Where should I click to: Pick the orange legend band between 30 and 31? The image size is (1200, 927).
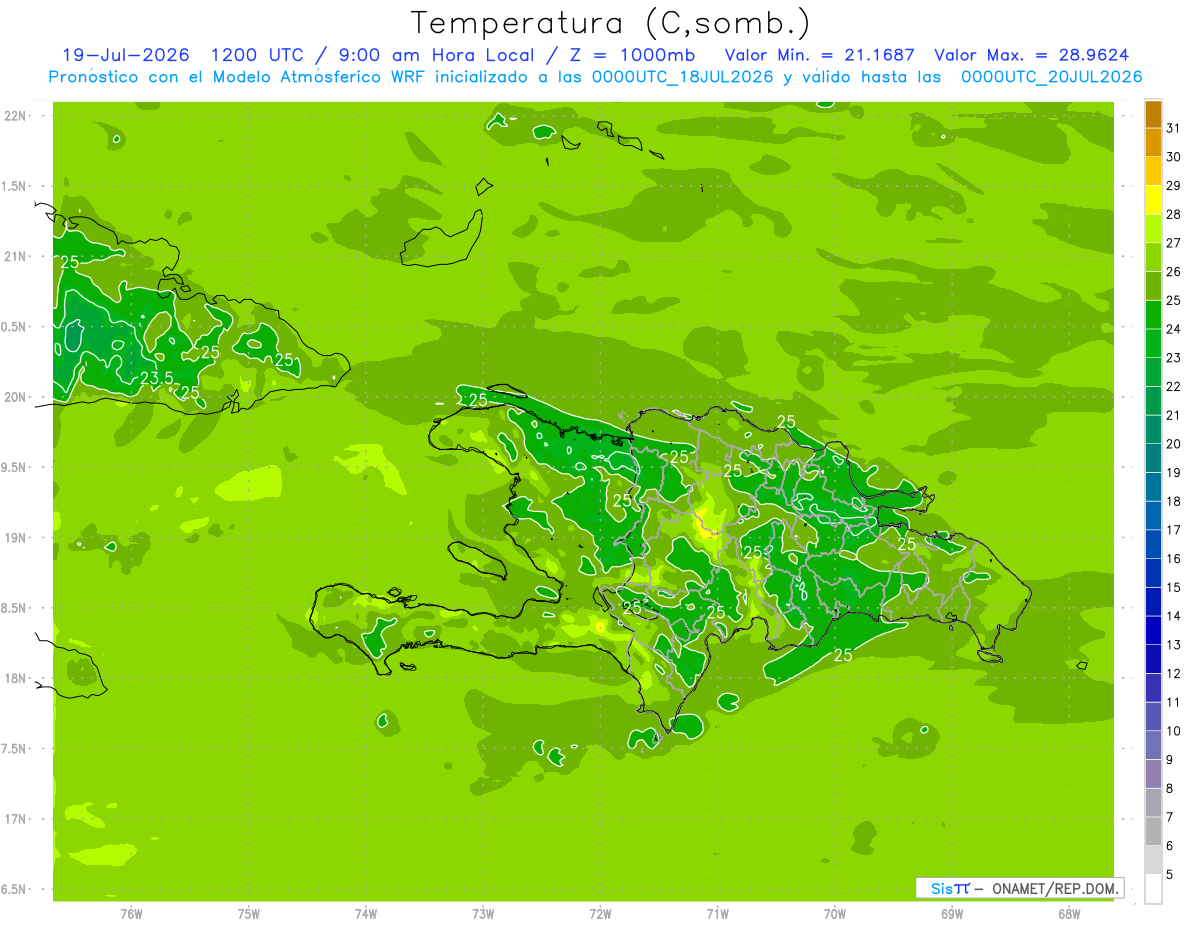pos(1153,143)
